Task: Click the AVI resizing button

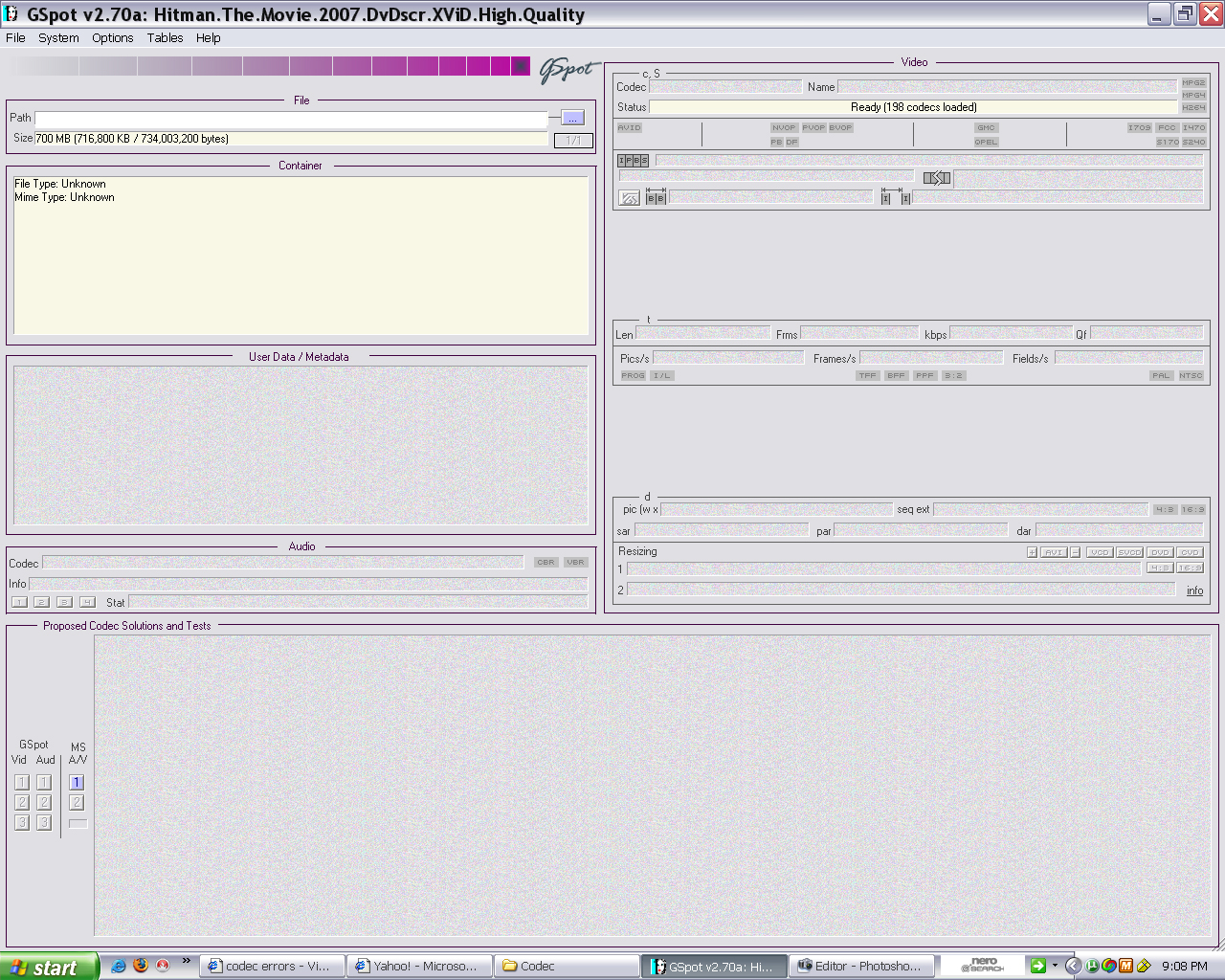Action: (1054, 552)
